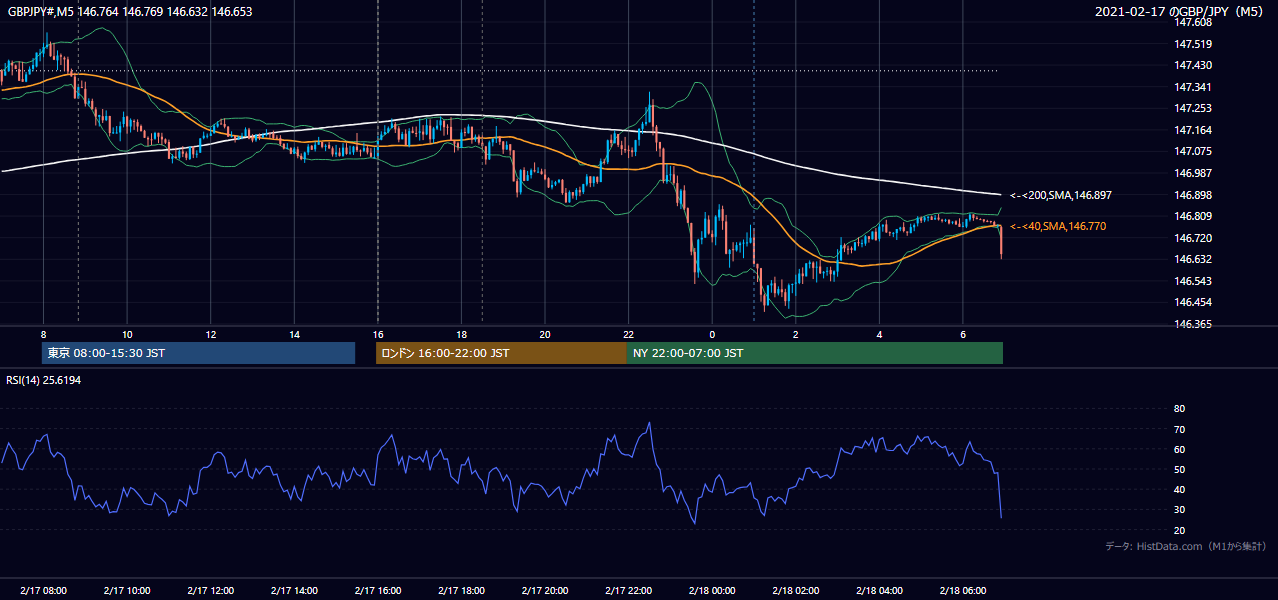Click price axis value 147.341
1278x600 pixels.
[x=1193, y=87]
